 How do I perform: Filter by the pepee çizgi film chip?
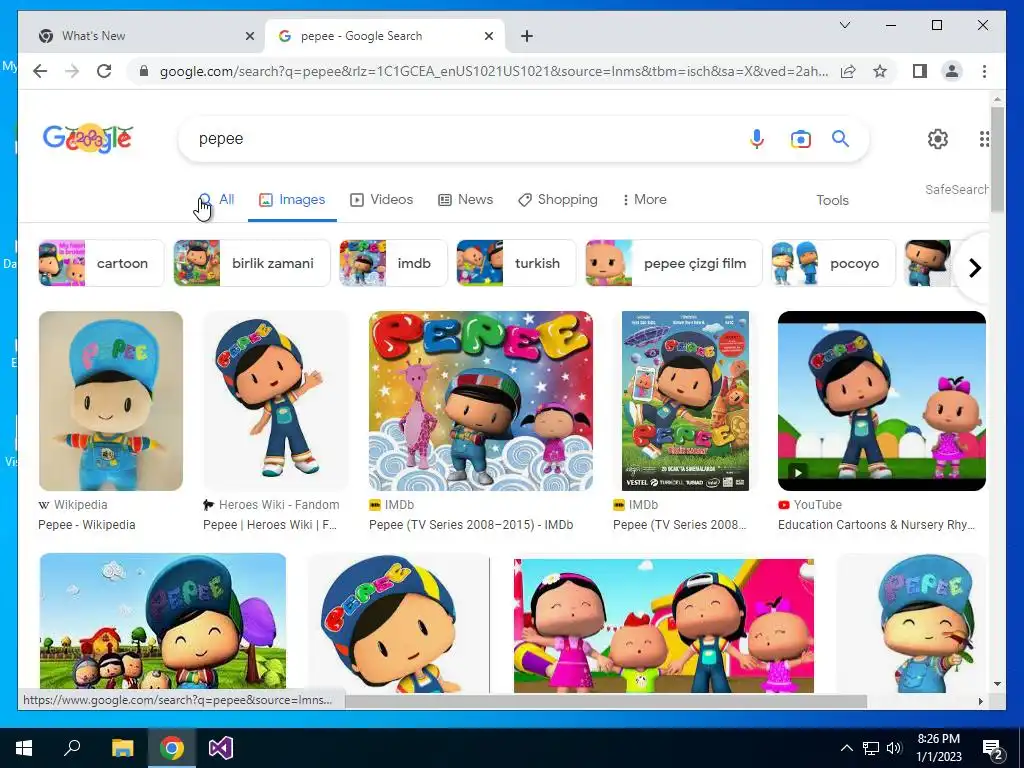pos(673,263)
